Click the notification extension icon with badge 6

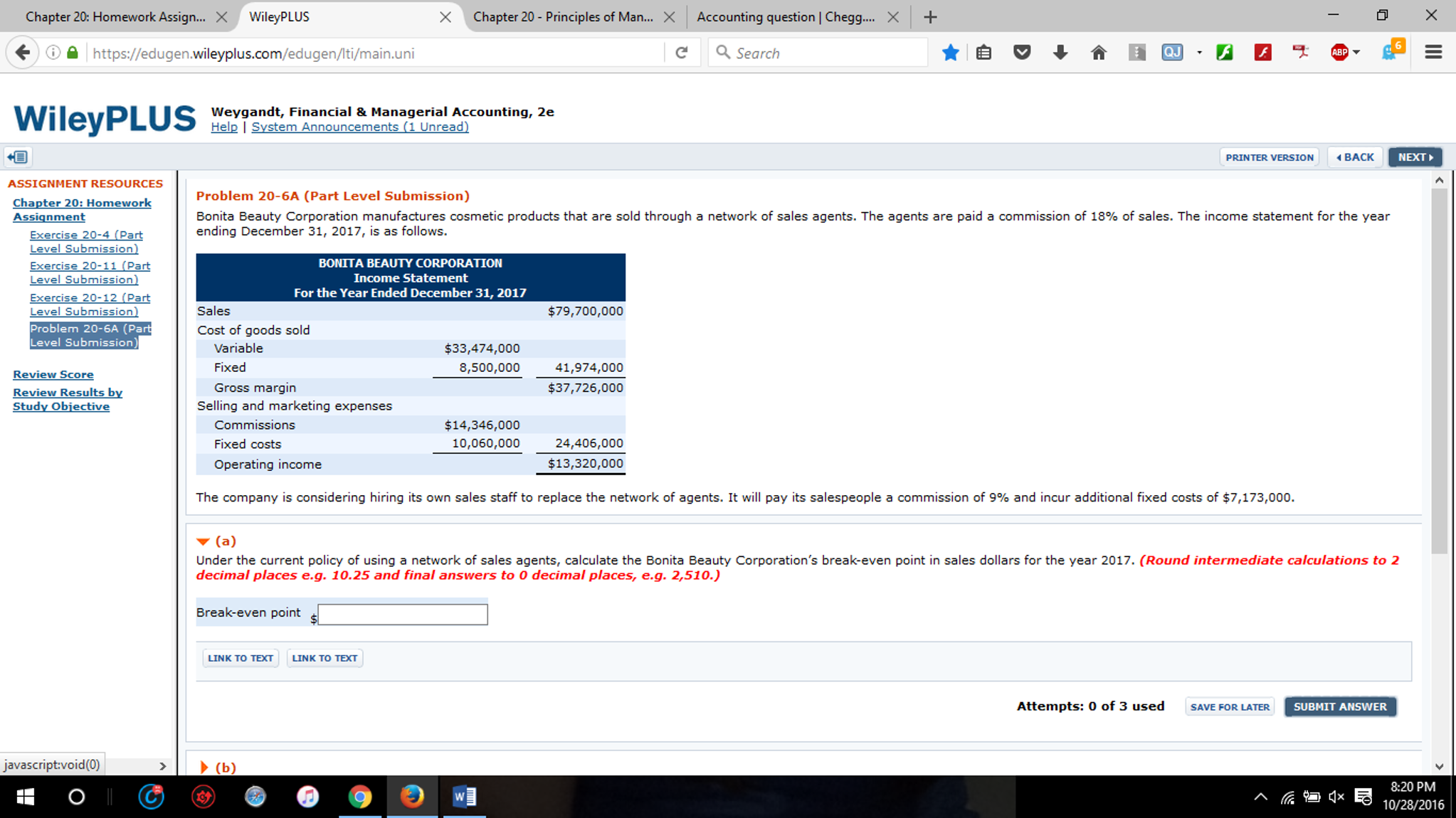[x=1391, y=51]
